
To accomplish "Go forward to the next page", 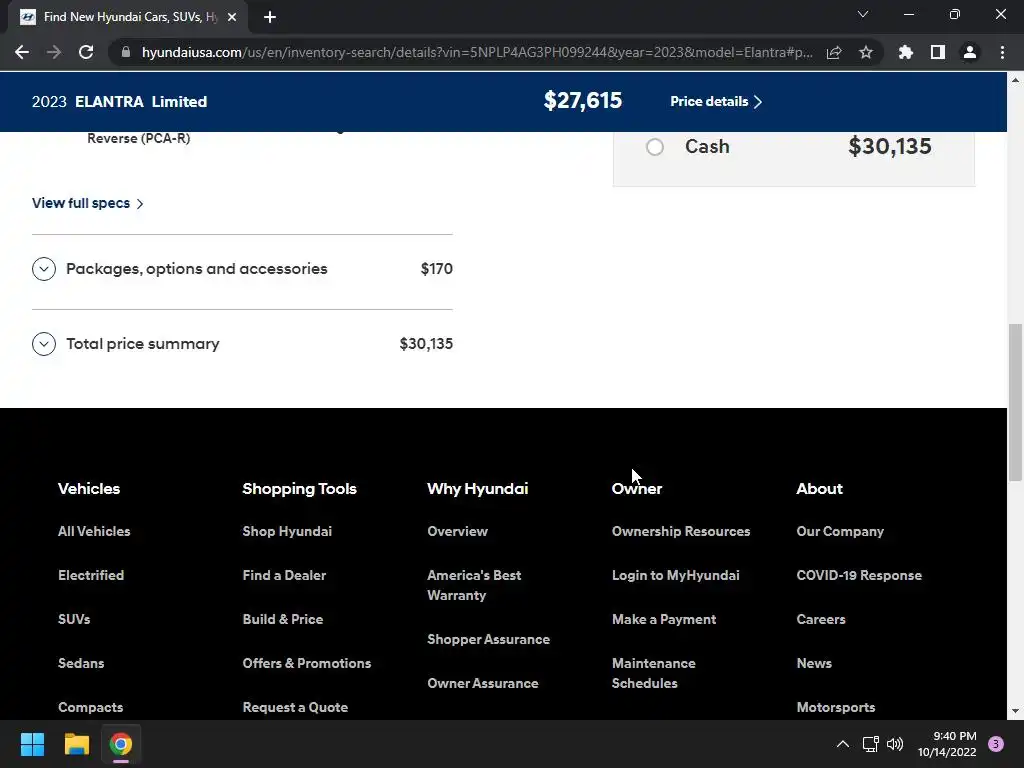I will point(54,52).
